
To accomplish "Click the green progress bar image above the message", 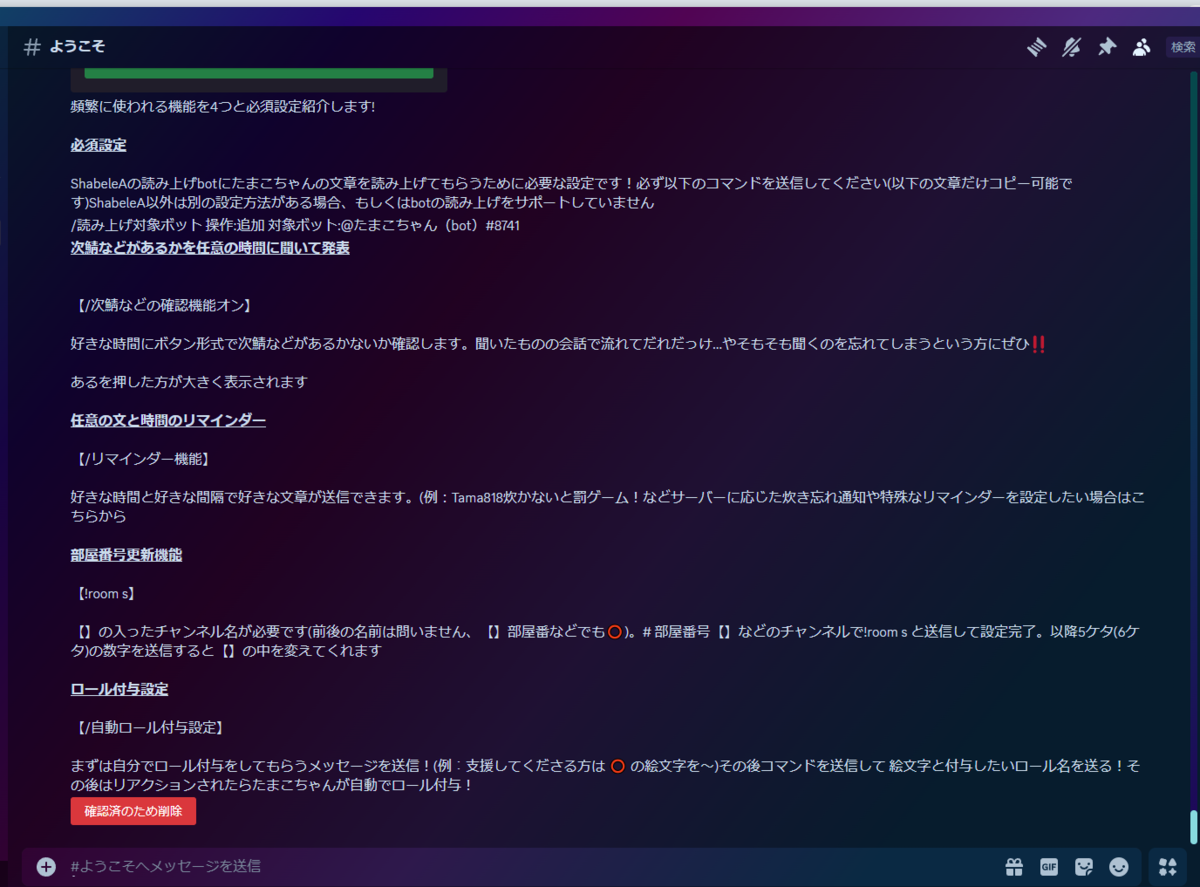I will (x=257, y=72).
